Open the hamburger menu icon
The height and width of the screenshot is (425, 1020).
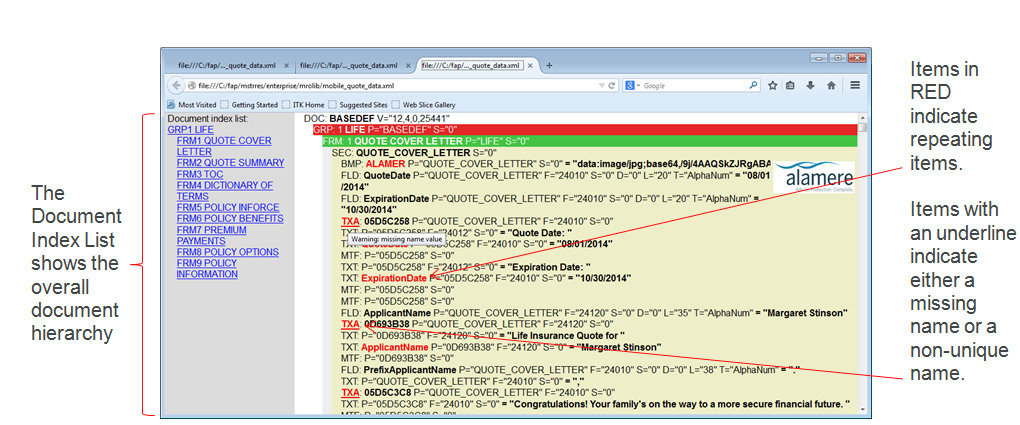pyautogui.click(x=855, y=85)
